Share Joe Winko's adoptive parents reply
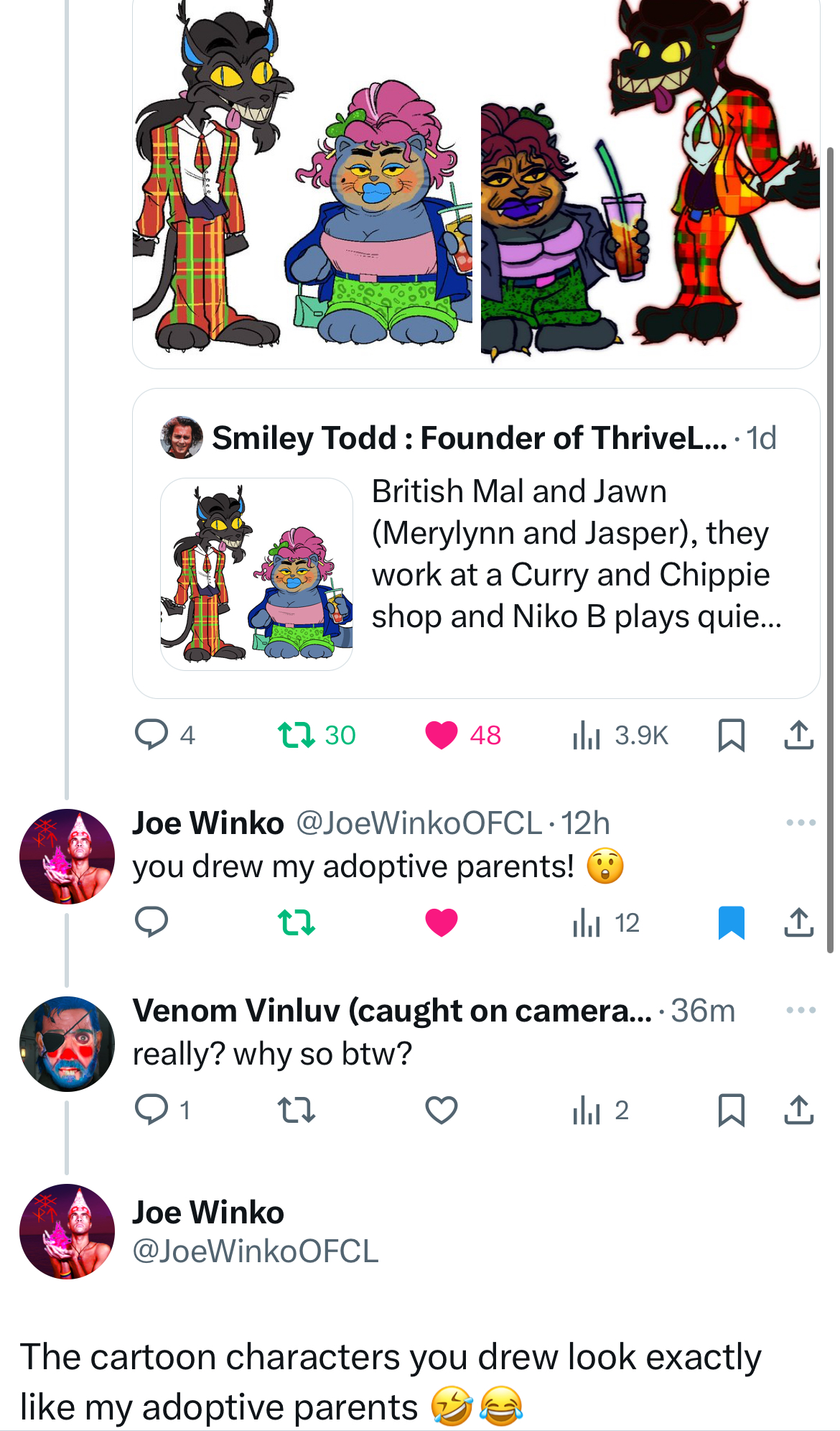 pos(798,922)
